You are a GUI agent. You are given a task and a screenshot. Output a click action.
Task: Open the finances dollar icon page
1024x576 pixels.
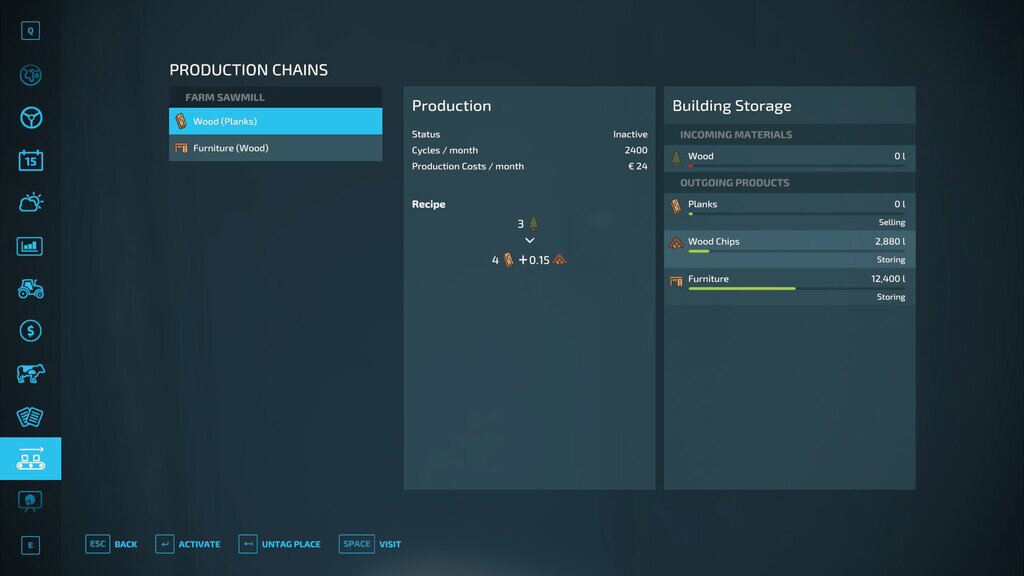(30, 331)
